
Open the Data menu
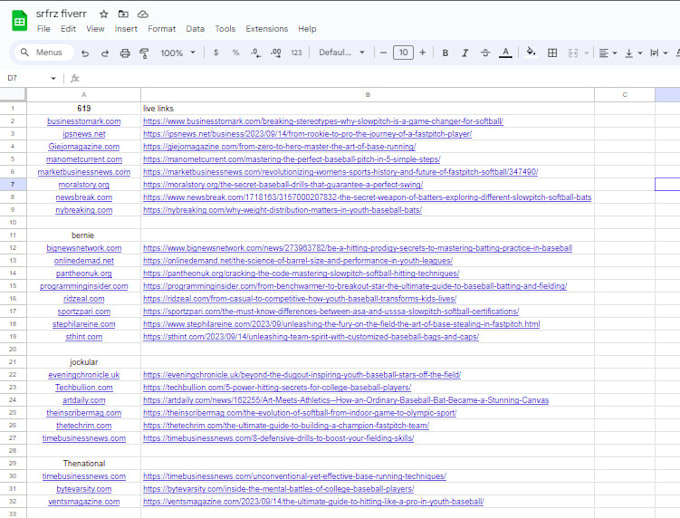coord(195,29)
